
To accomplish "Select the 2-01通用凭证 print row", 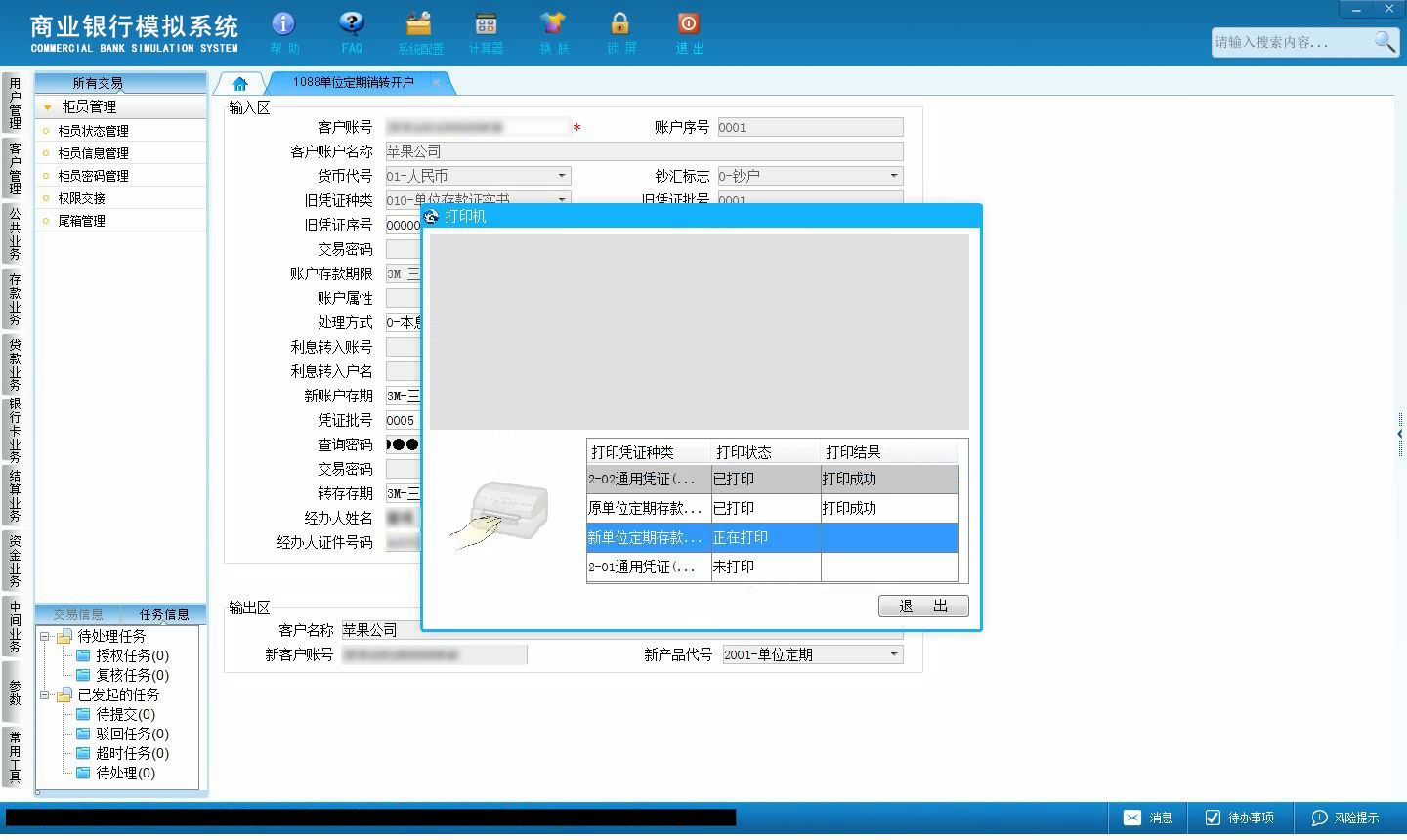I will [x=772, y=567].
